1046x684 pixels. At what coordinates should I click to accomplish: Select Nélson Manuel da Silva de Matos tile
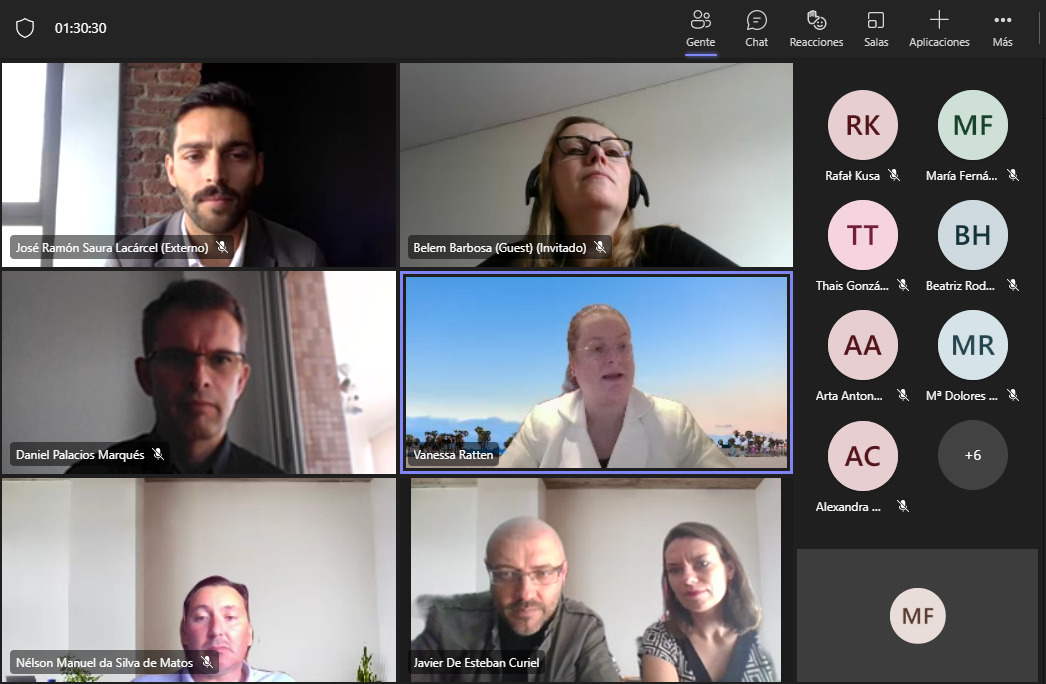point(199,580)
